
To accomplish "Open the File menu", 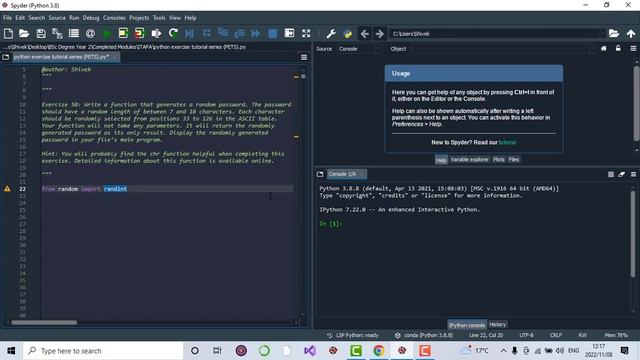I will tap(7, 18).
